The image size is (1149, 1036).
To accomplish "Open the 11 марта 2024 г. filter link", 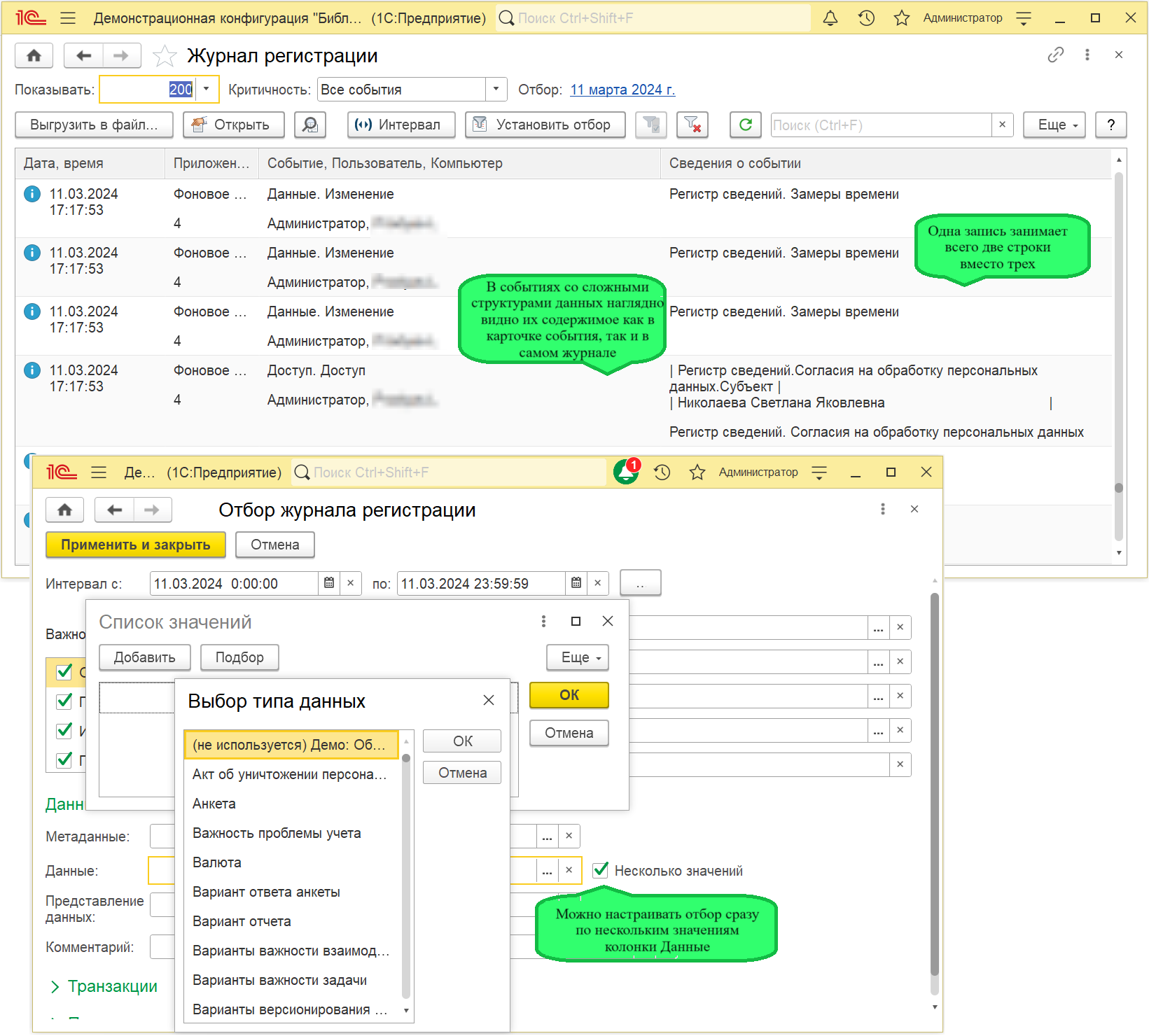I will [622, 90].
